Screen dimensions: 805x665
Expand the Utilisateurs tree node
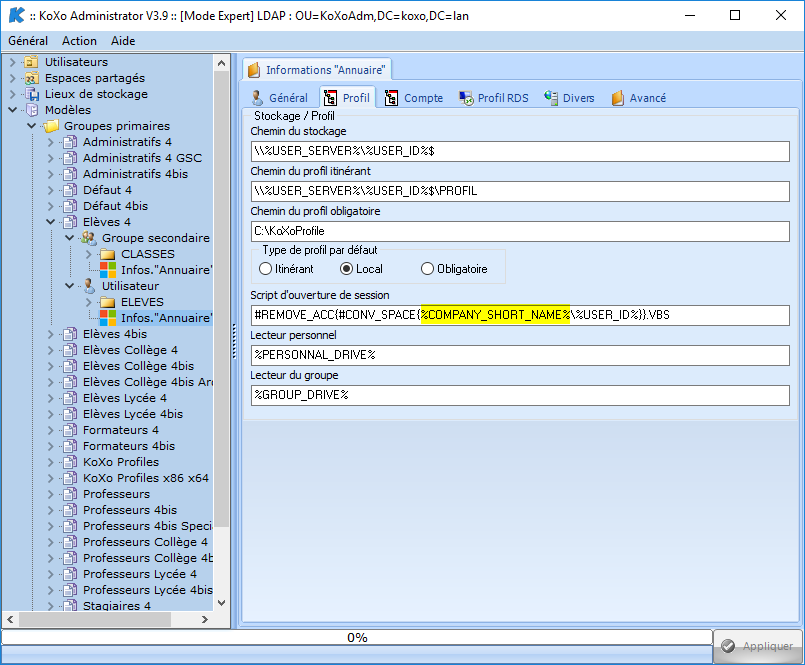tap(13, 62)
